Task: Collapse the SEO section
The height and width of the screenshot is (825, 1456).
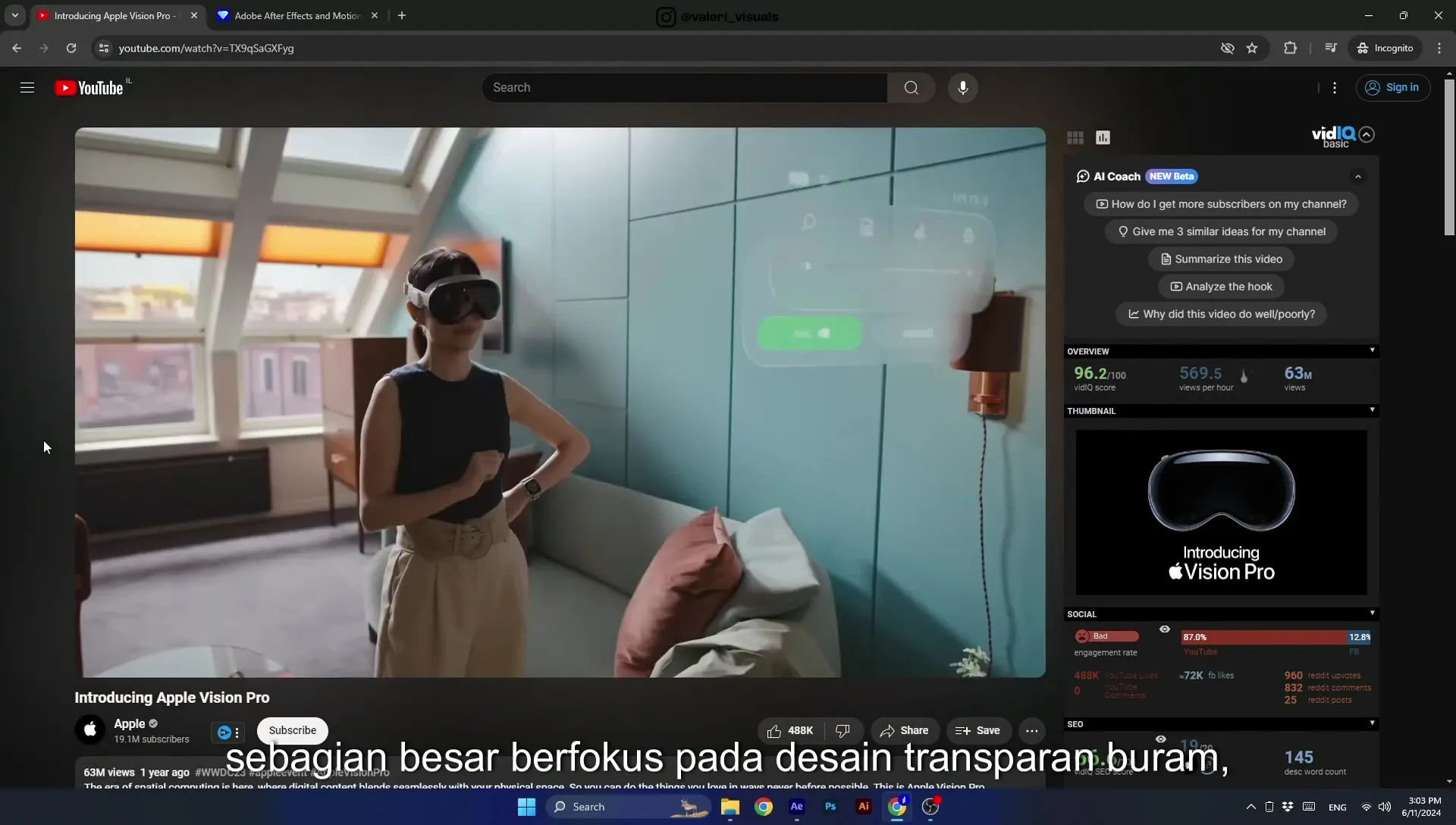Action: point(1372,723)
